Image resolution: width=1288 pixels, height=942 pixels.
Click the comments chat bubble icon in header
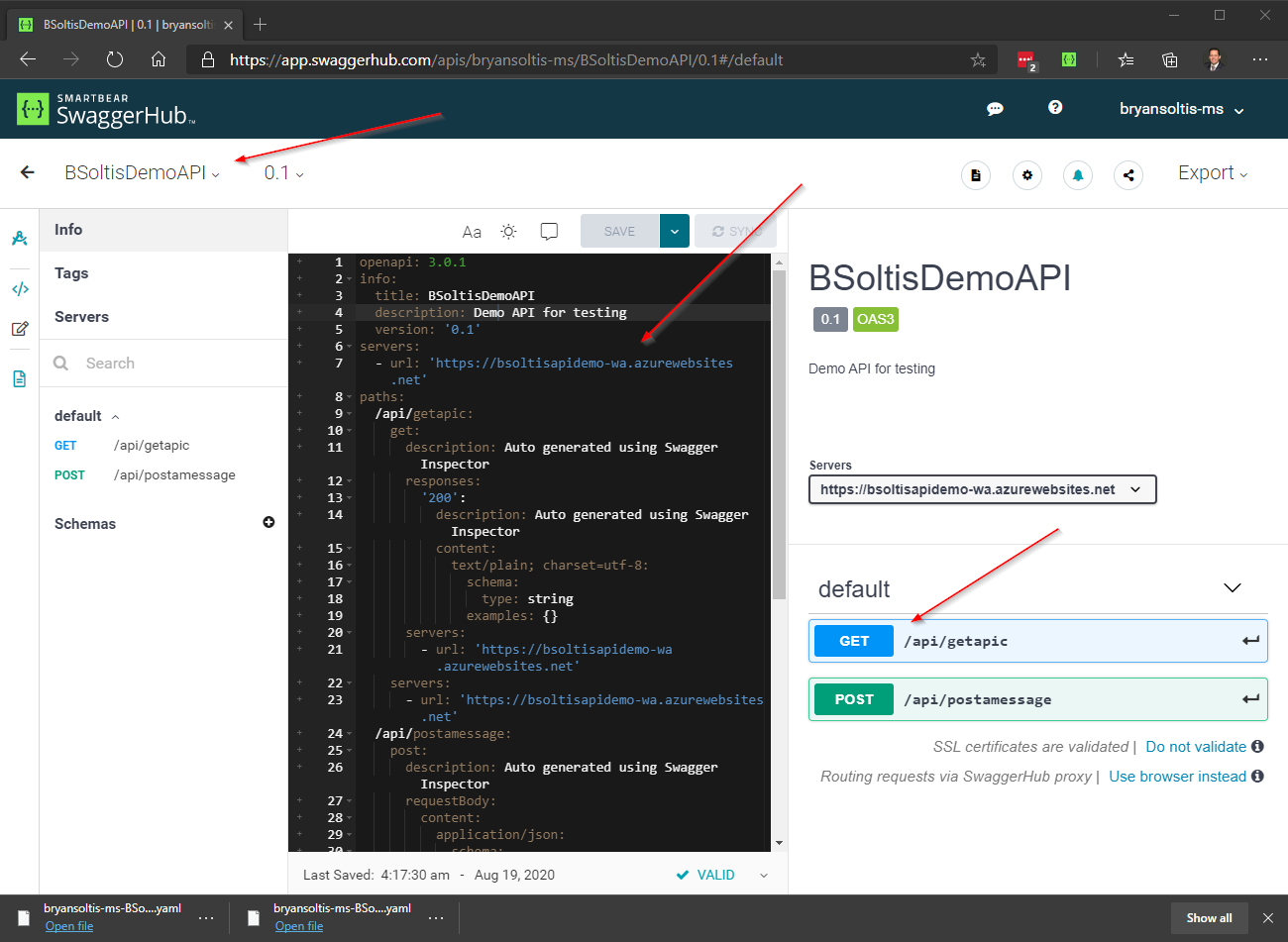[x=995, y=109]
